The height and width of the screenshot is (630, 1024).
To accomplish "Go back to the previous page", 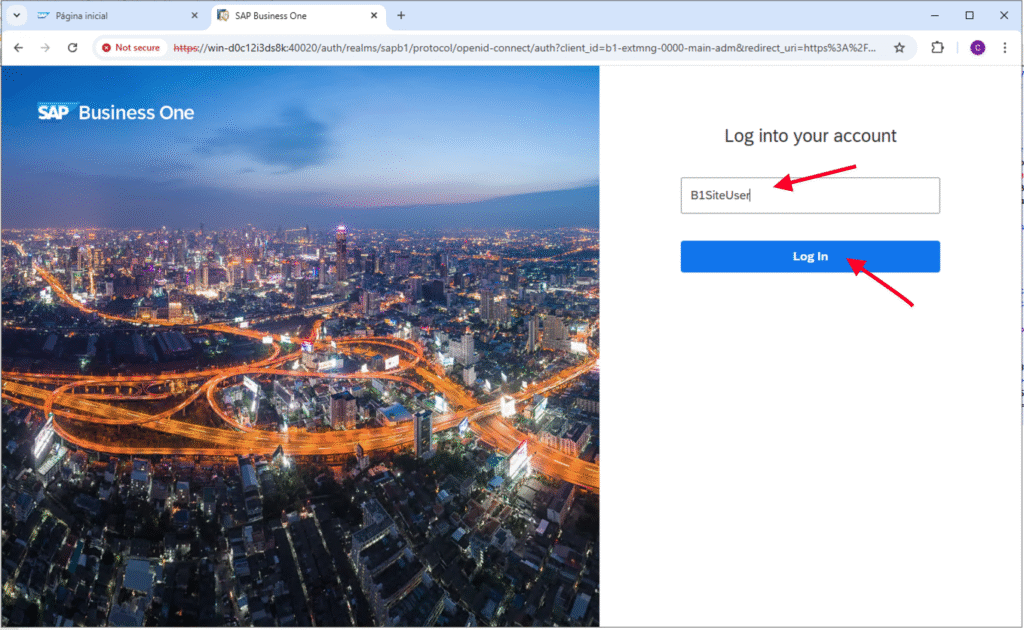I will click(x=18, y=48).
